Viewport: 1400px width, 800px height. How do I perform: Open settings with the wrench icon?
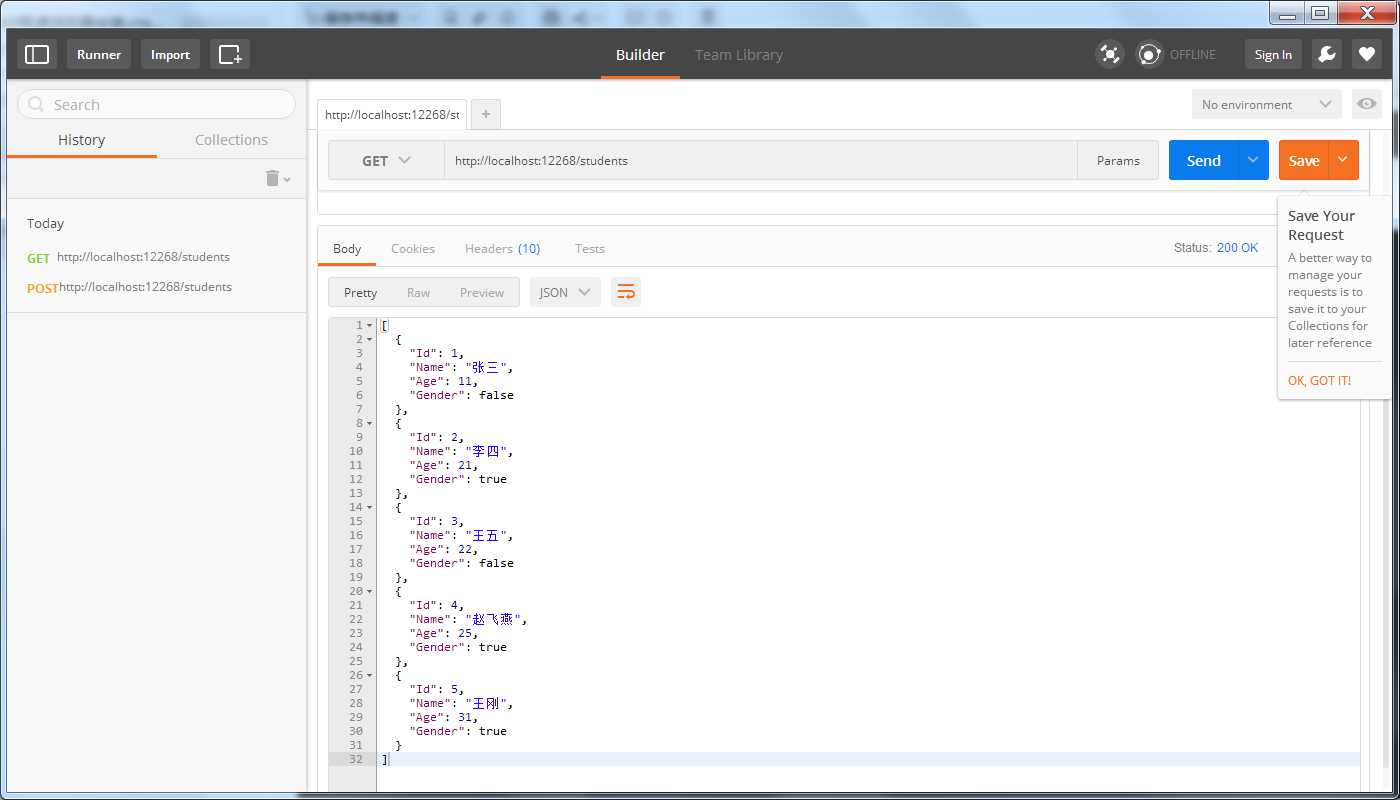tap(1327, 54)
